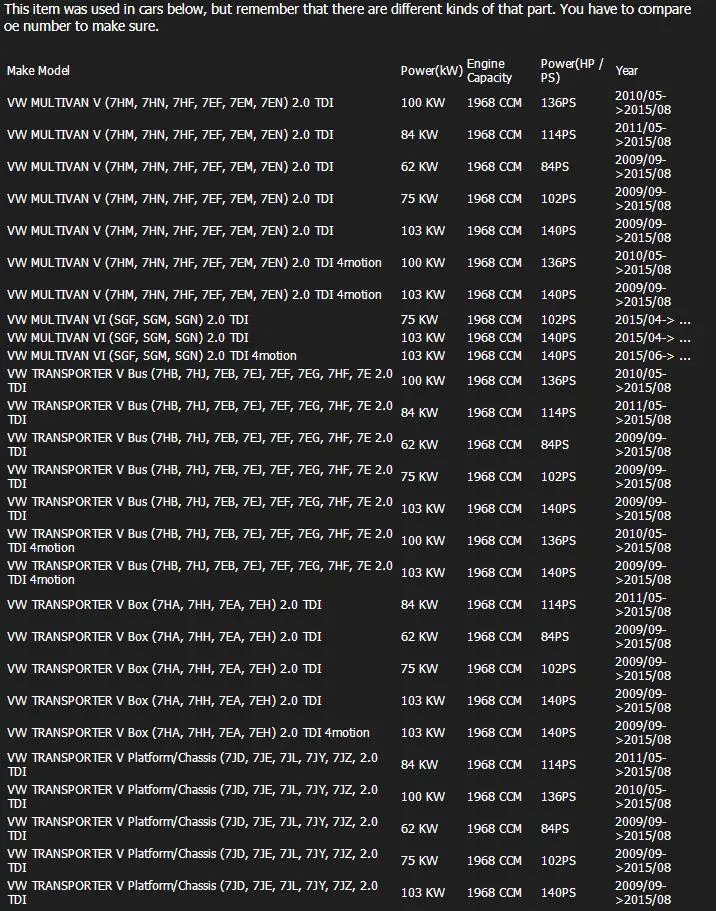Click "84PS" in the MULTIVAN V row
This screenshot has height=911, width=716.
click(x=555, y=167)
